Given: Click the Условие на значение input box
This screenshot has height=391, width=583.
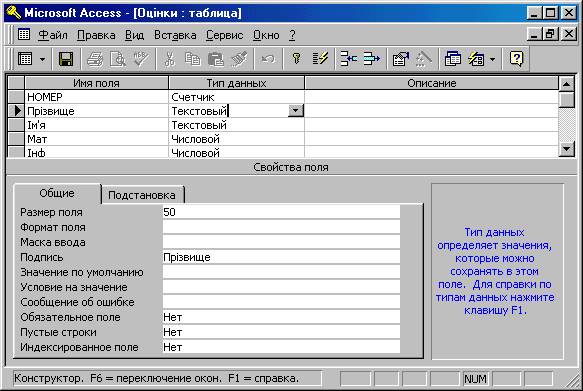Looking at the screenshot, I should pyautogui.click(x=281, y=287).
